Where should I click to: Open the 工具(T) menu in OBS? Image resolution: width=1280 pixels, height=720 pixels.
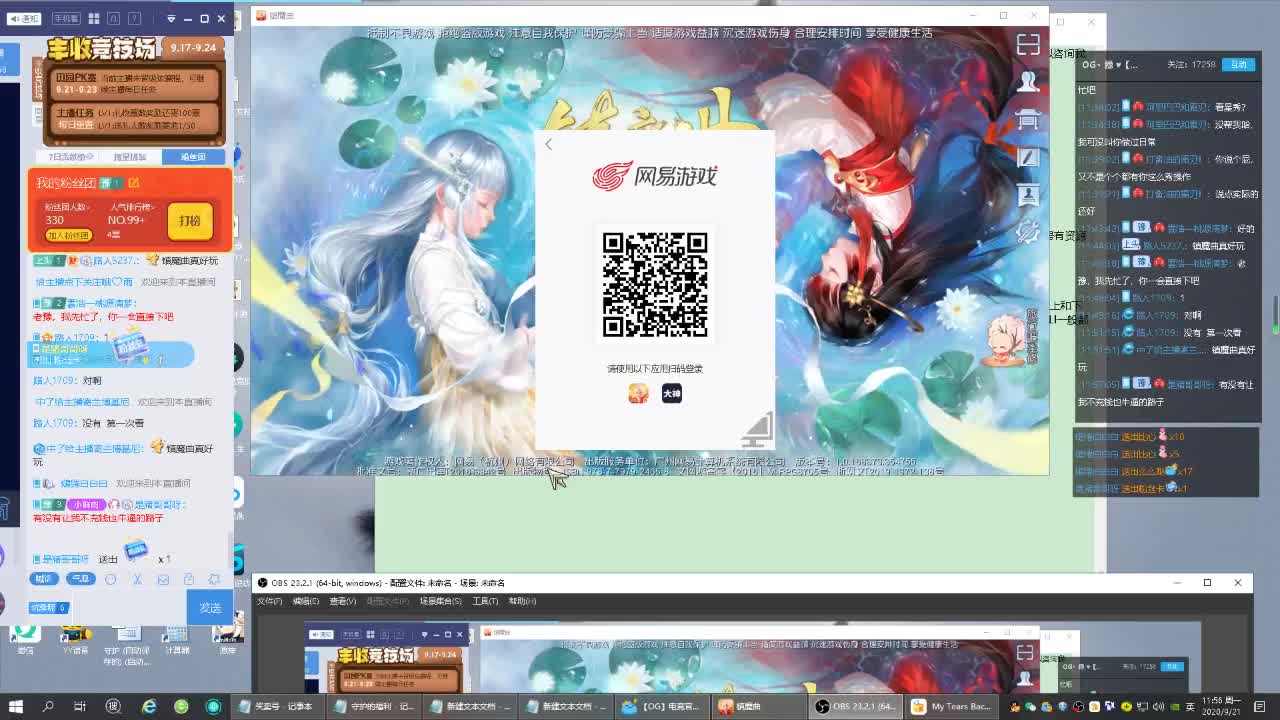(x=485, y=601)
